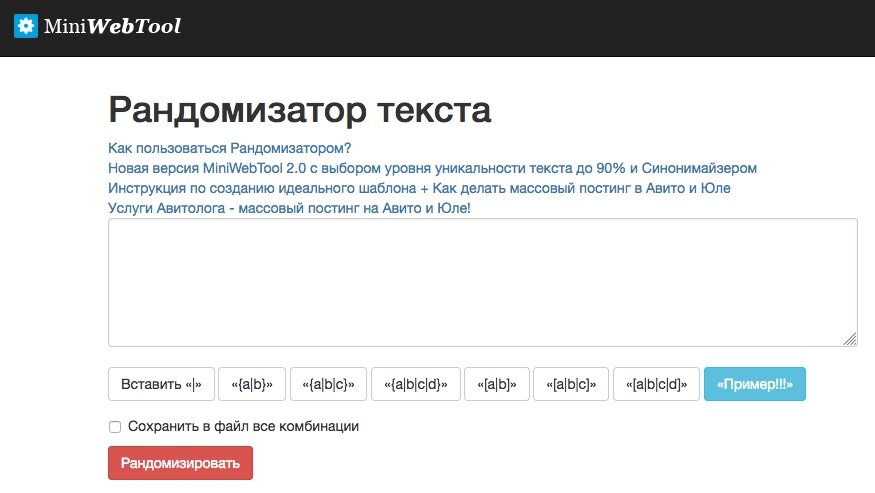The height and width of the screenshot is (493, 875).
Task: Click the textarea resize grip handle
Action: [850, 339]
